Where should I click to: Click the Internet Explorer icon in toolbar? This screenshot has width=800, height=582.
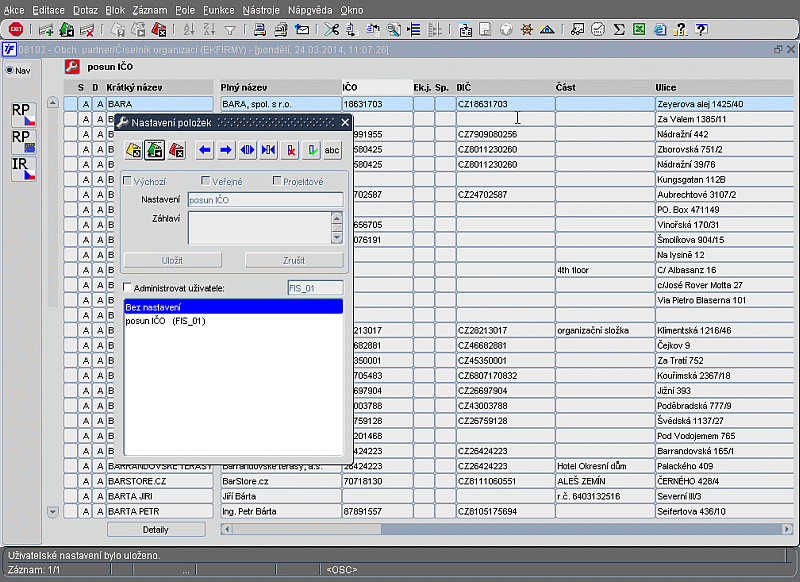tap(660, 30)
